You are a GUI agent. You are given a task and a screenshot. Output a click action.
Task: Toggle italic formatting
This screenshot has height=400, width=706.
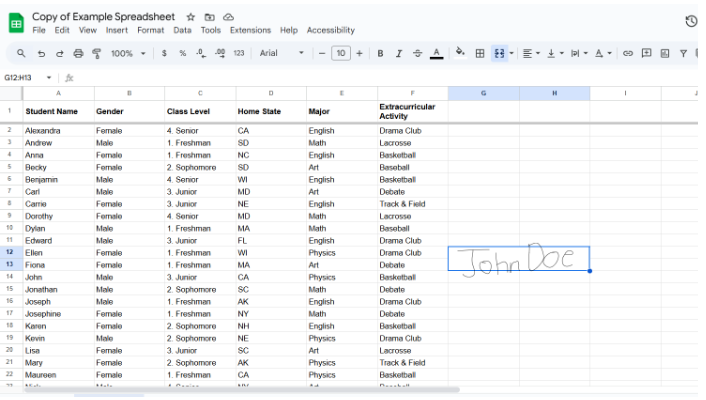(x=399, y=53)
